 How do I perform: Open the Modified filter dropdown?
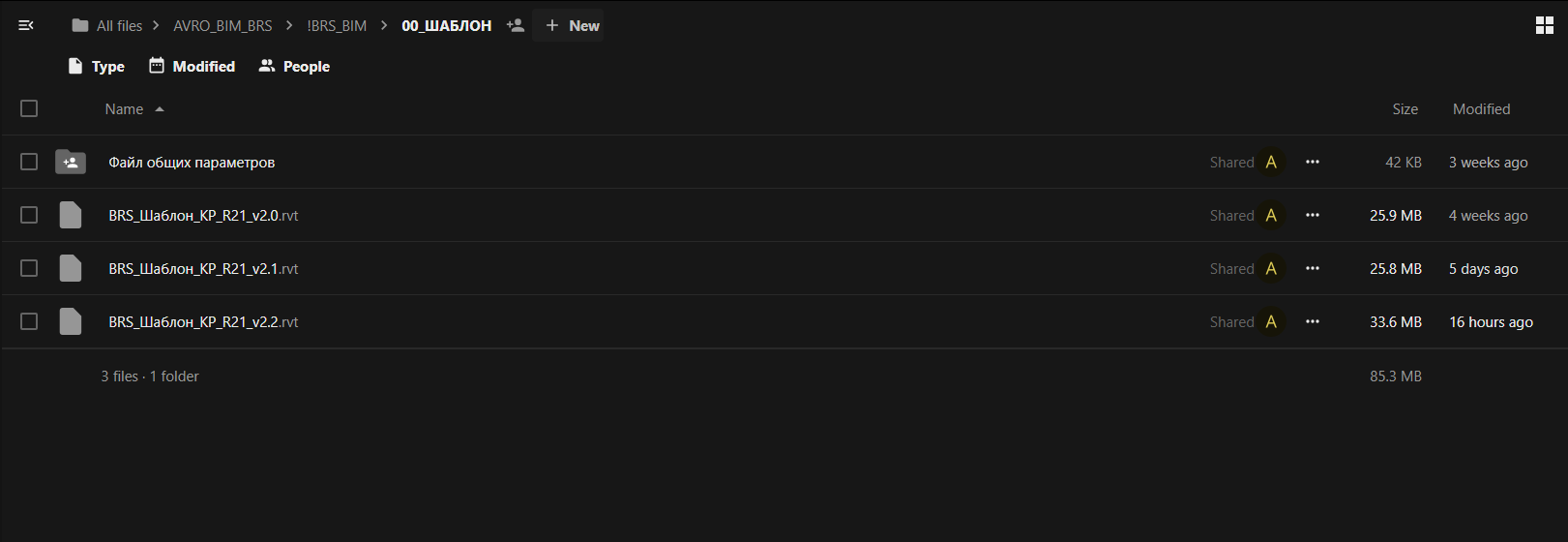(192, 66)
